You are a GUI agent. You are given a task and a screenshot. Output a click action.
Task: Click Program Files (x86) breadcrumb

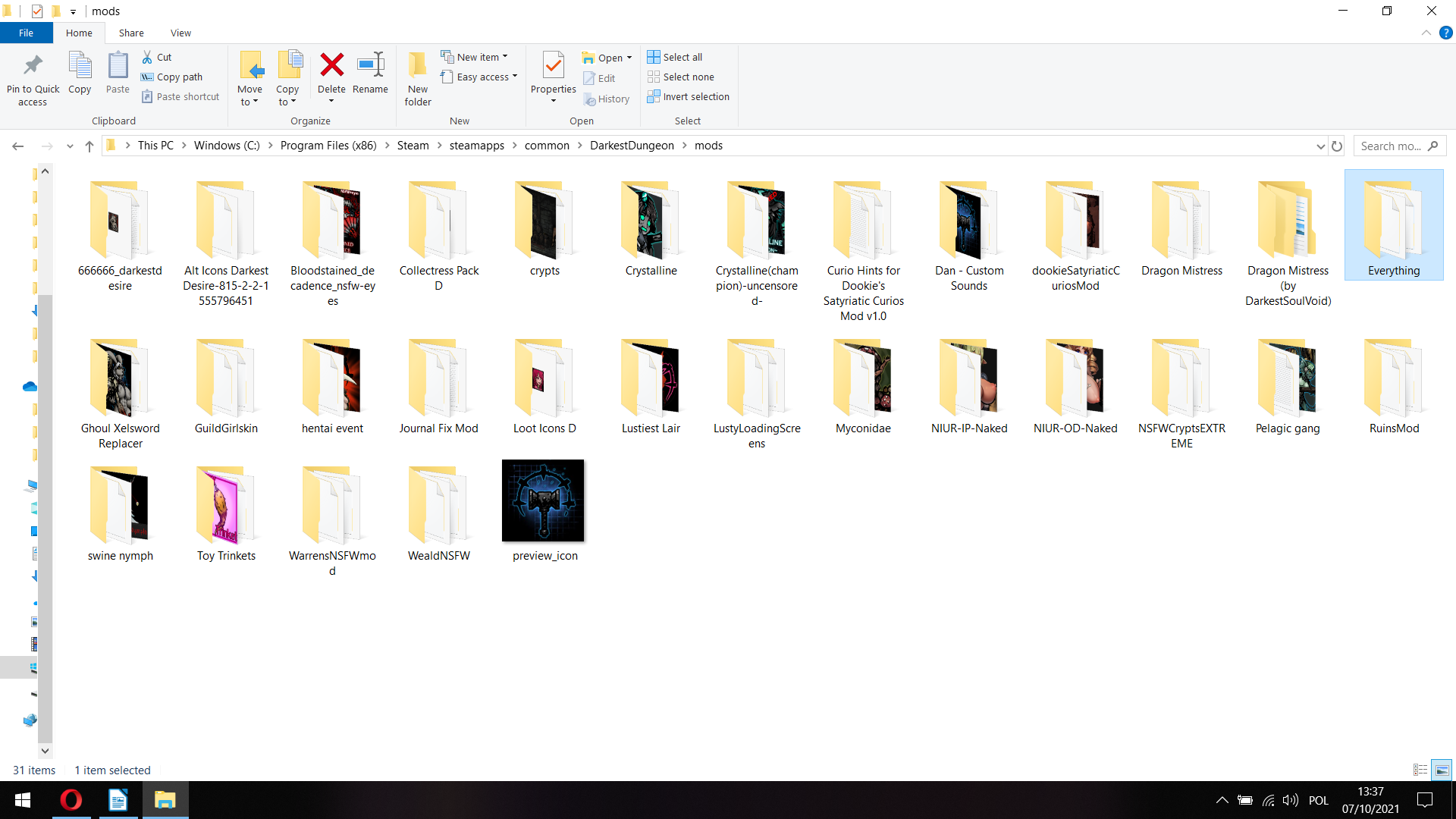pos(328,146)
